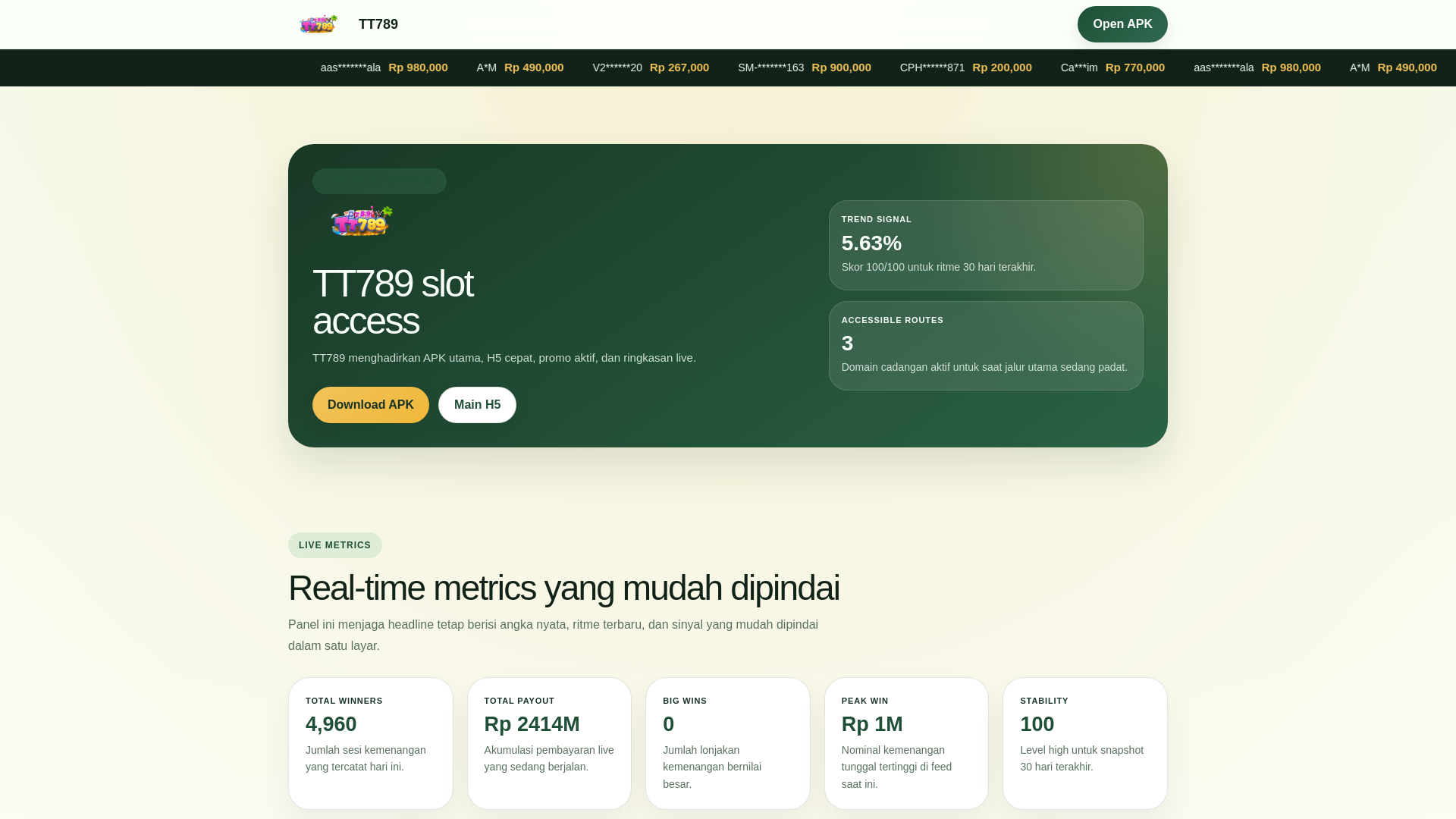Click ticker entry Ca***im Rp 770,000
The height and width of the screenshot is (819, 1456).
point(1112,67)
